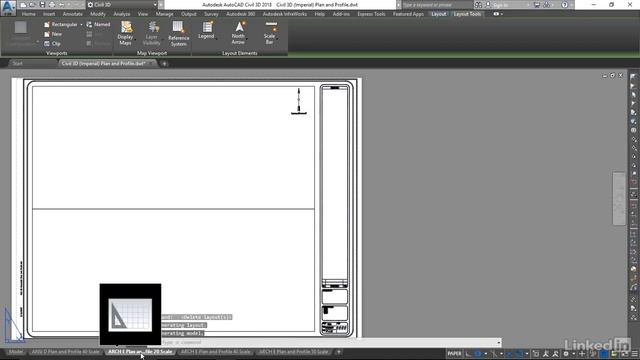Click the New drawing icon in quick access toolbar
Image resolution: width=640 pixels, height=360 pixels.
[23, 5]
